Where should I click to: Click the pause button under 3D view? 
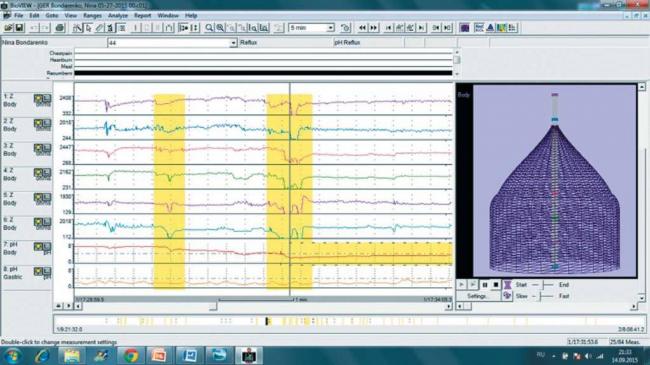(x=485, y=285)
